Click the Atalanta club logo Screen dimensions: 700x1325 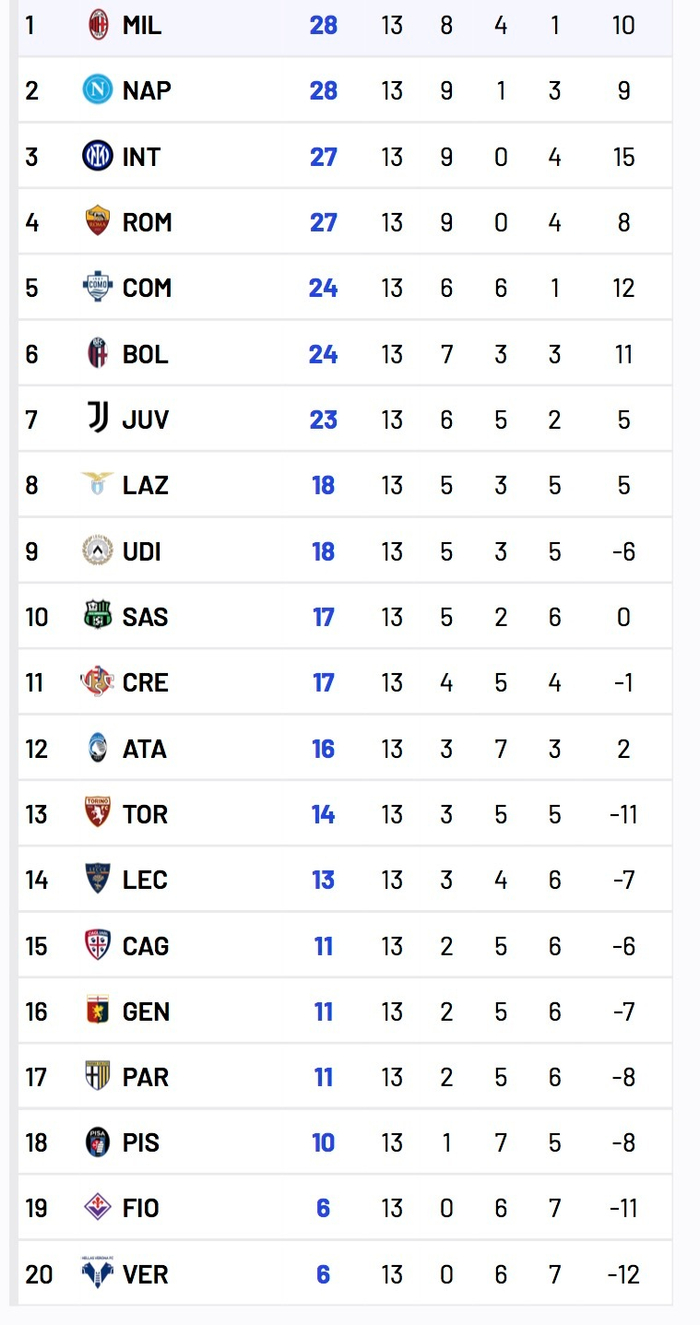tap(98, 748)
